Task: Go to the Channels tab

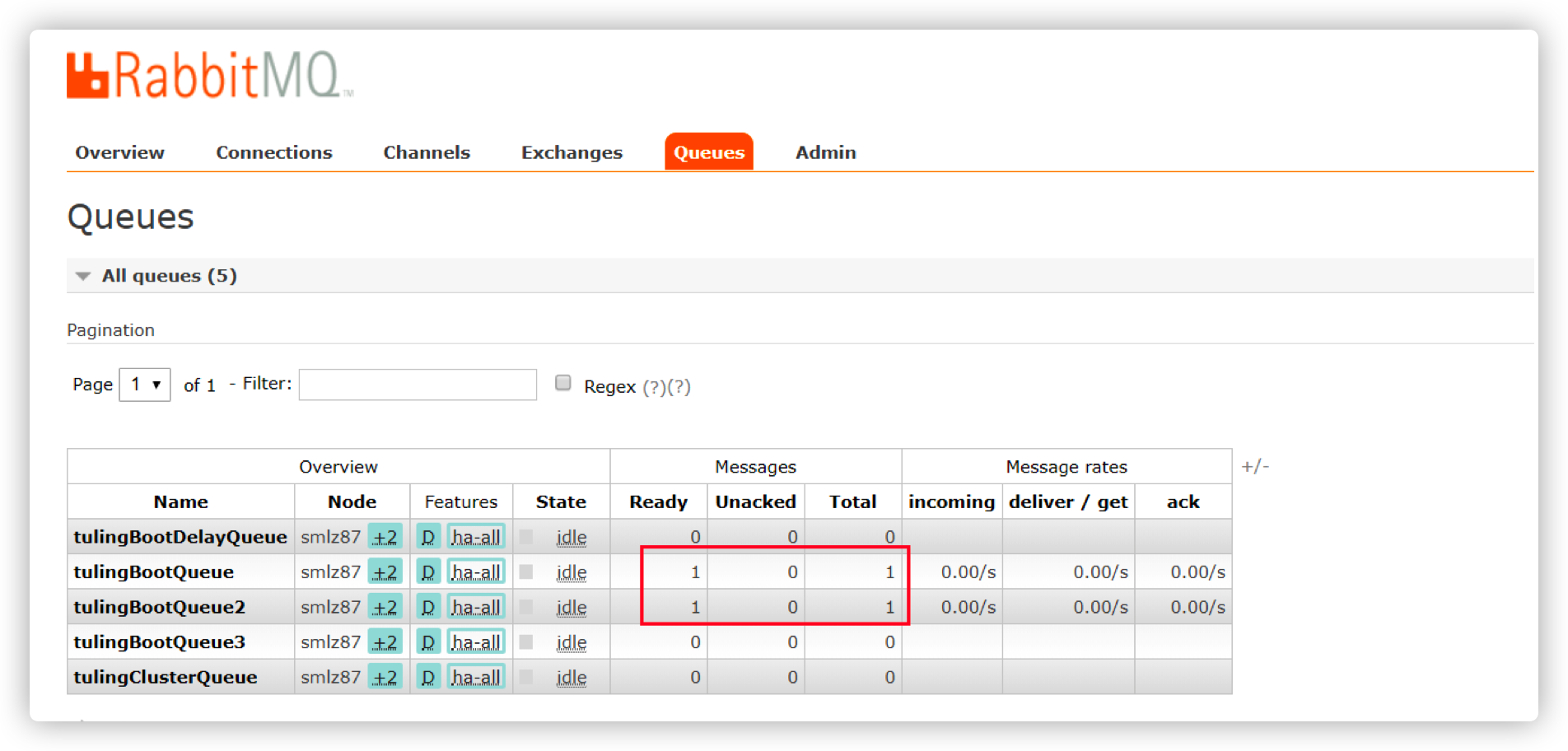Action: [x=427, y=152]
